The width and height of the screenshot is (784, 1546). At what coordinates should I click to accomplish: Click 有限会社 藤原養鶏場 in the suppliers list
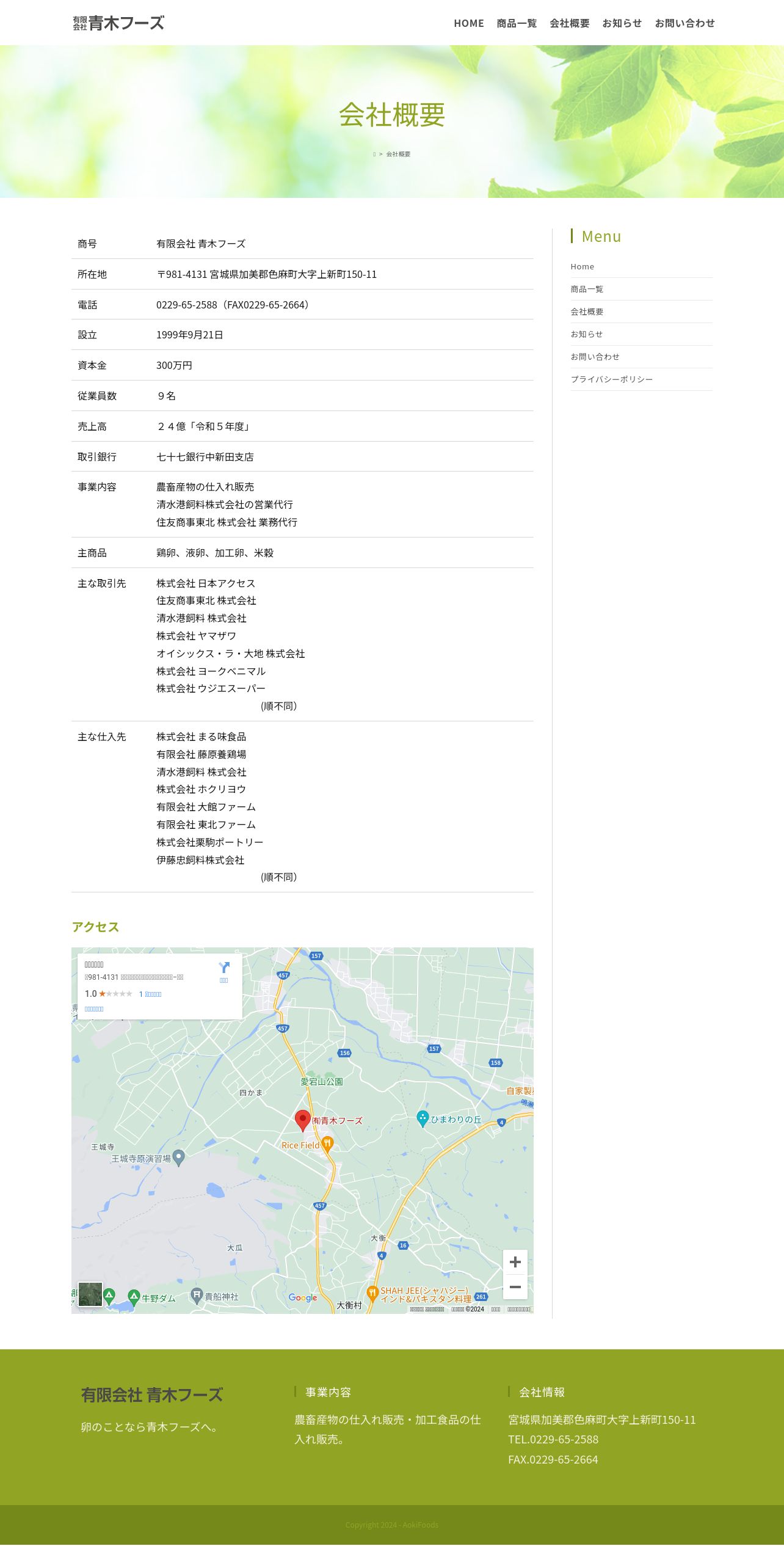click(201, 754)
